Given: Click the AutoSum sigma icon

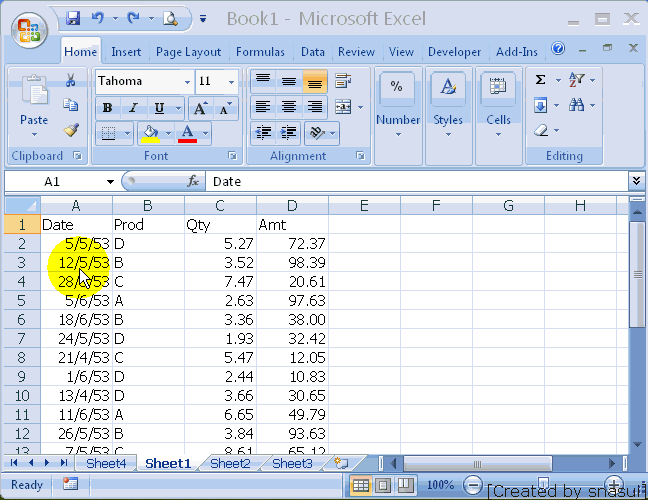Looking at the screenshot, I should [541, 80].
